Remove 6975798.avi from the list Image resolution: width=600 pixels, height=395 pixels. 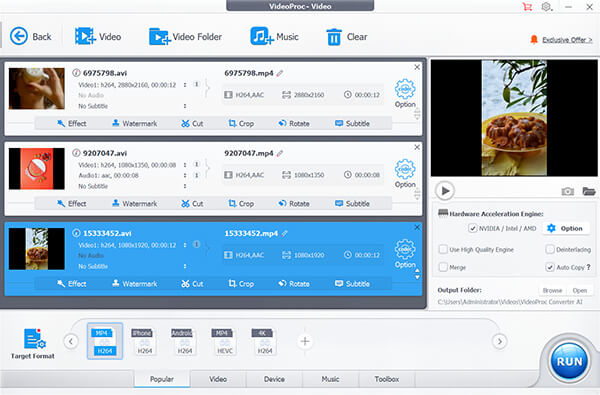[417, 67]
